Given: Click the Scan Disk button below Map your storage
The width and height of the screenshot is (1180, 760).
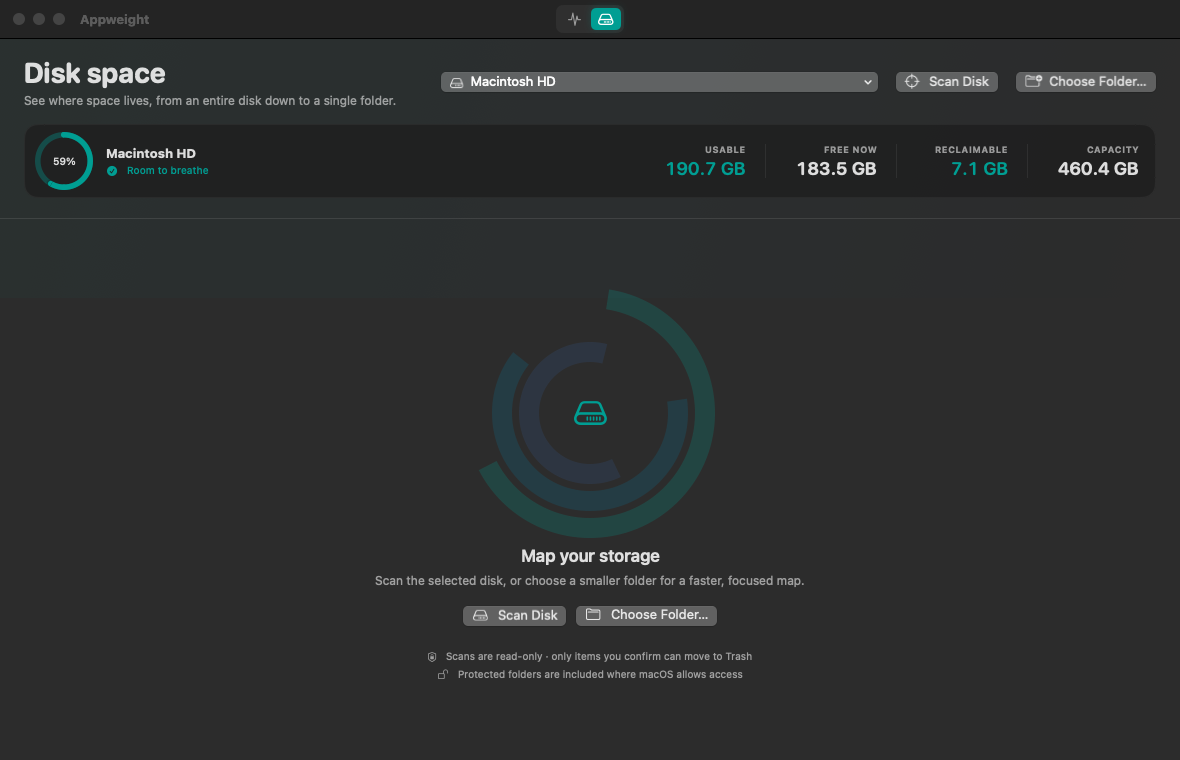Looking at the screenshot, I should click(515, 616).
